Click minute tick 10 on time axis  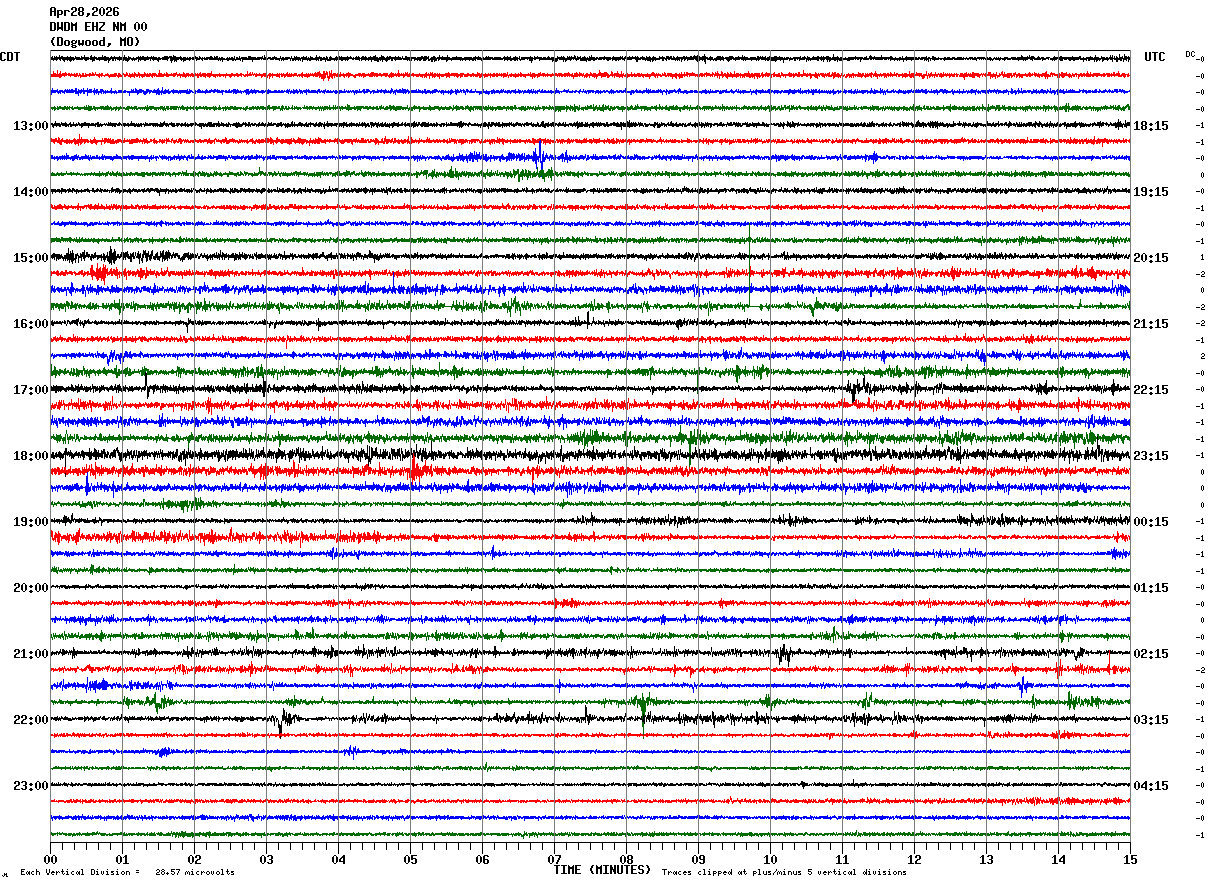click(770, 859)
